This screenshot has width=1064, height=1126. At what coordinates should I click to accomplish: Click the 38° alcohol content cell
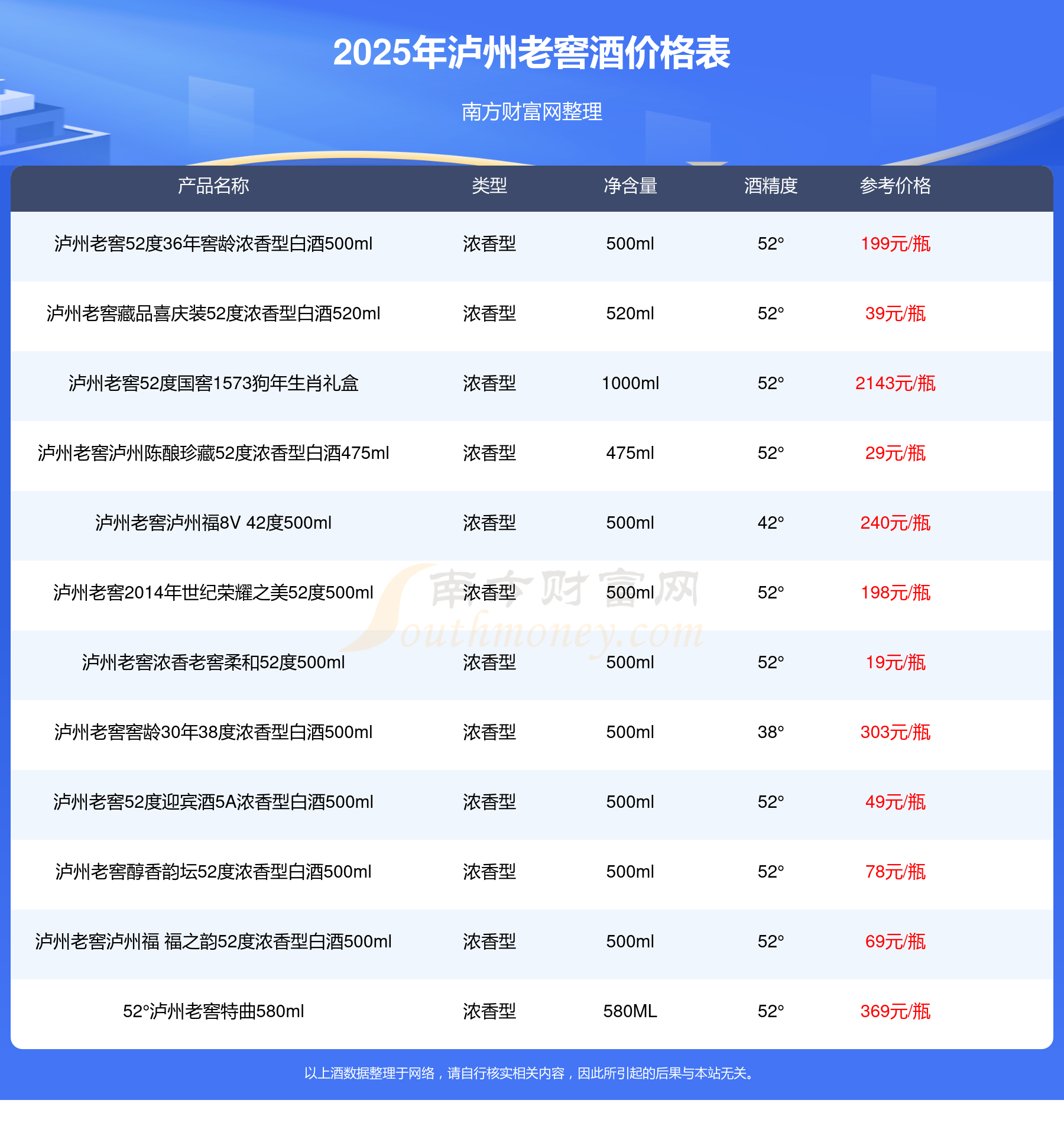click(x=771, y=732)
